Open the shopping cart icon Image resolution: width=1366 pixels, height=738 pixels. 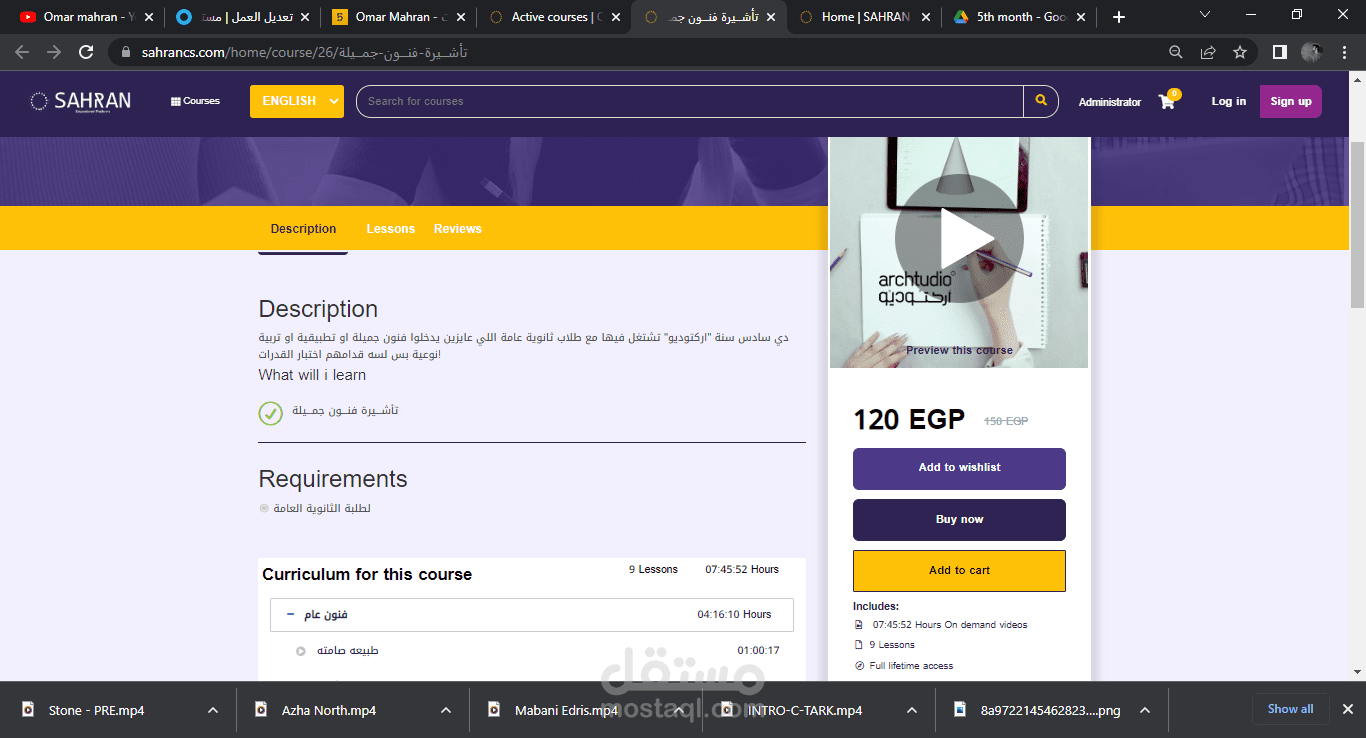pos(1168,101)
